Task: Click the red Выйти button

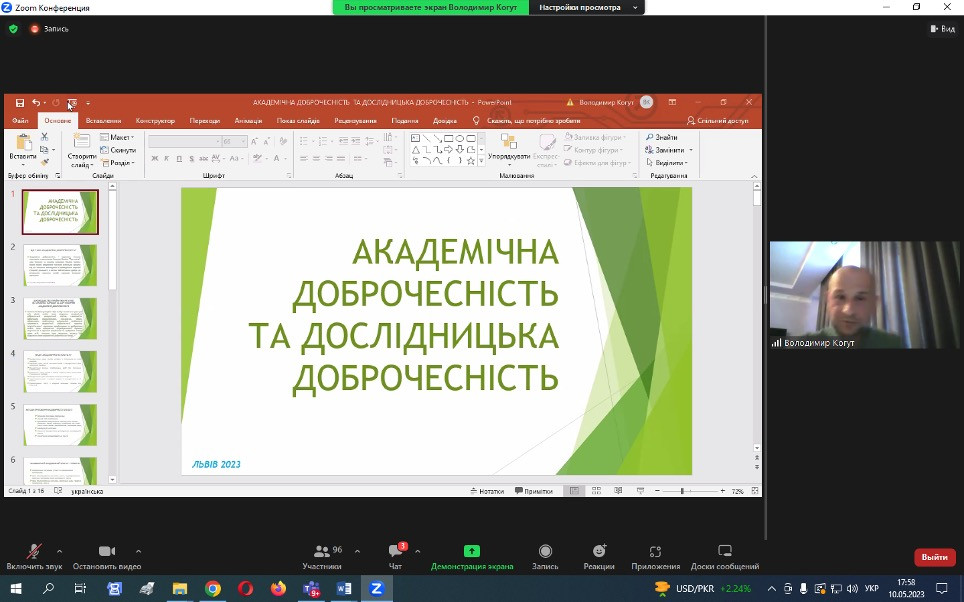Action: [934, 557]
